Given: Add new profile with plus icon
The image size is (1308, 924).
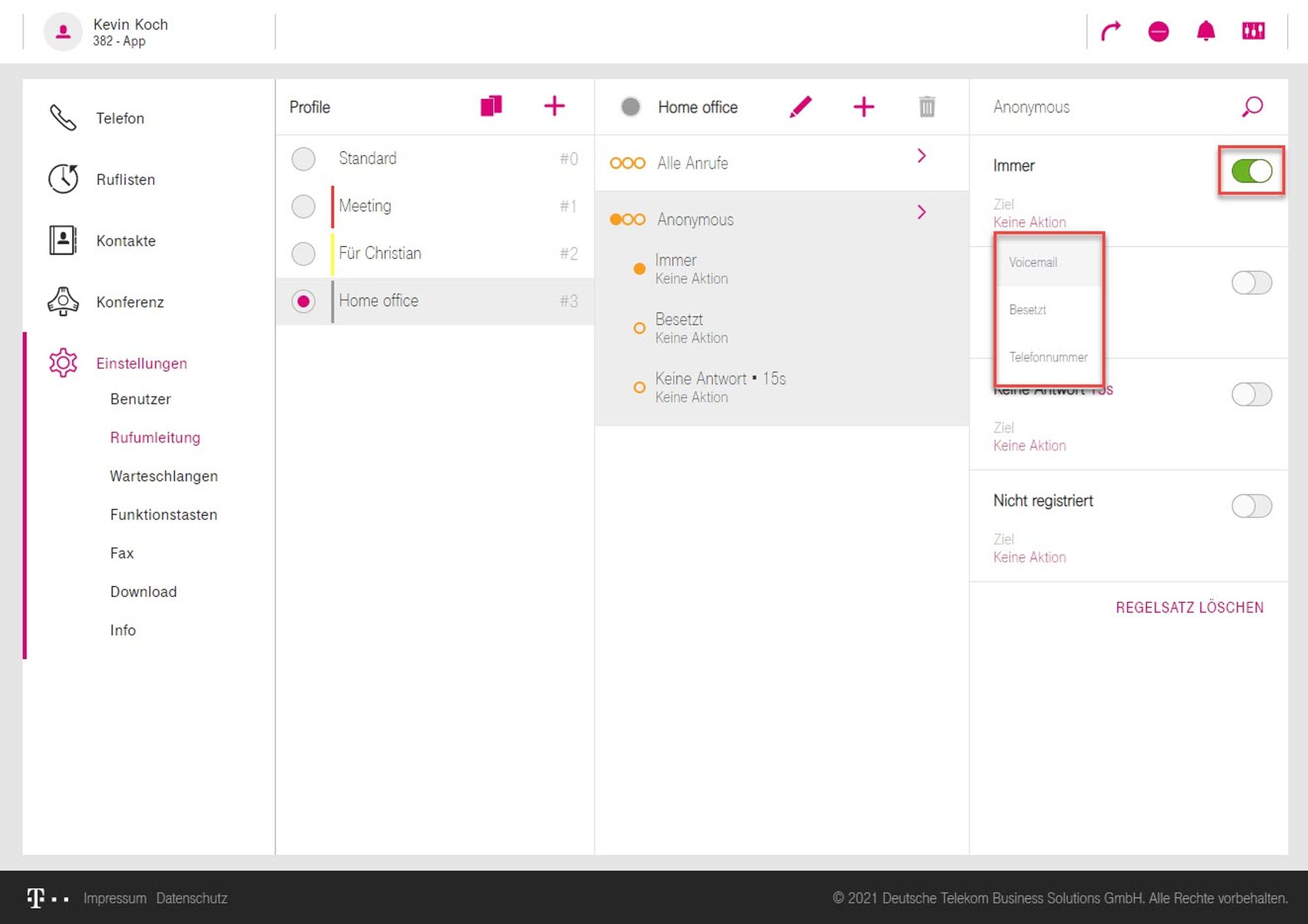Looking at the screenshot, I should point(554,106).
